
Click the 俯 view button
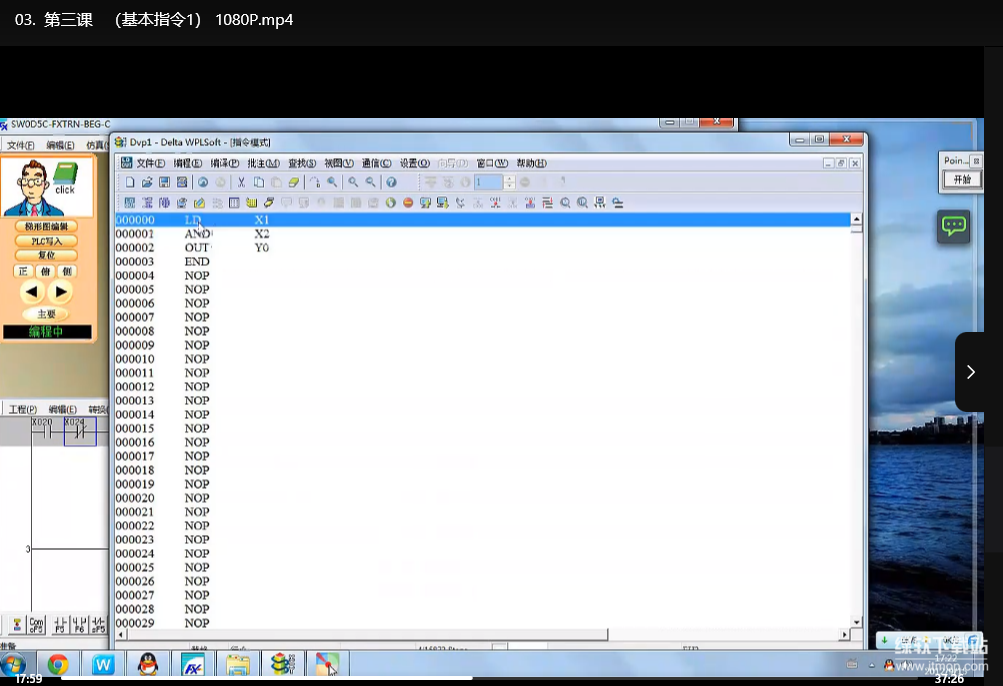[45, 271]
